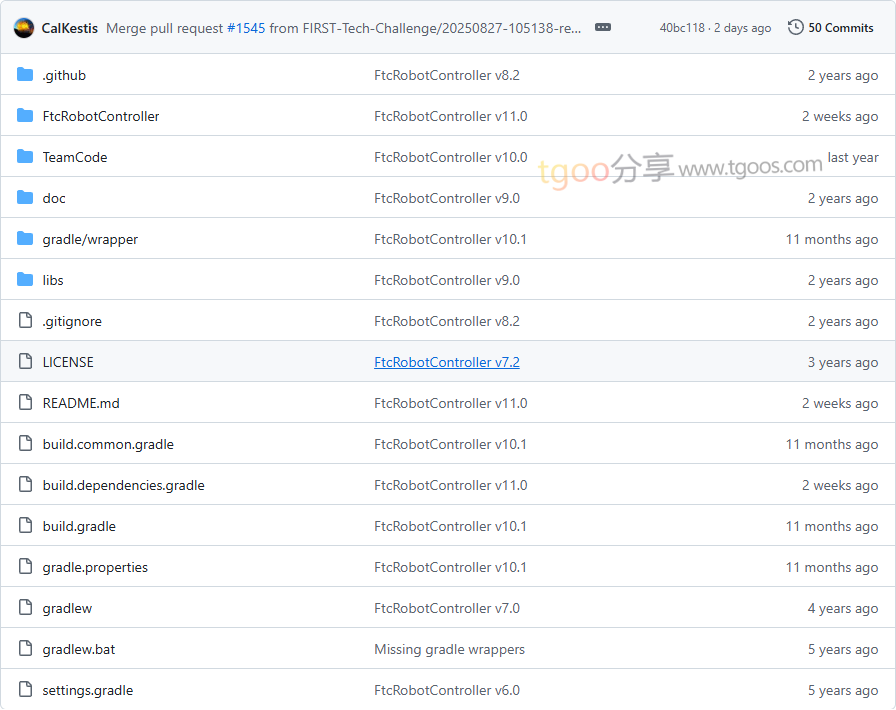Click '5 years ago' in gradlew.bat row
Image resolution: width=896 pixels, height=710 pixels.
coord(843,649)
